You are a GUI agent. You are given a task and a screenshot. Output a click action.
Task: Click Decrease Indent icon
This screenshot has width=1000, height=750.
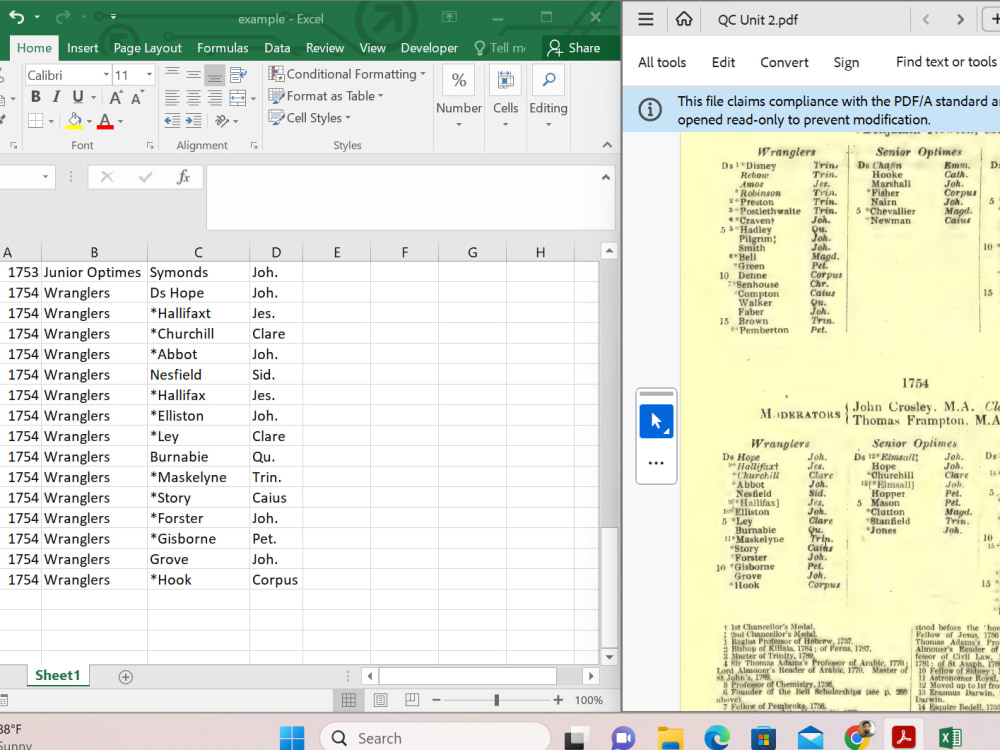click(x=172, y=121)
